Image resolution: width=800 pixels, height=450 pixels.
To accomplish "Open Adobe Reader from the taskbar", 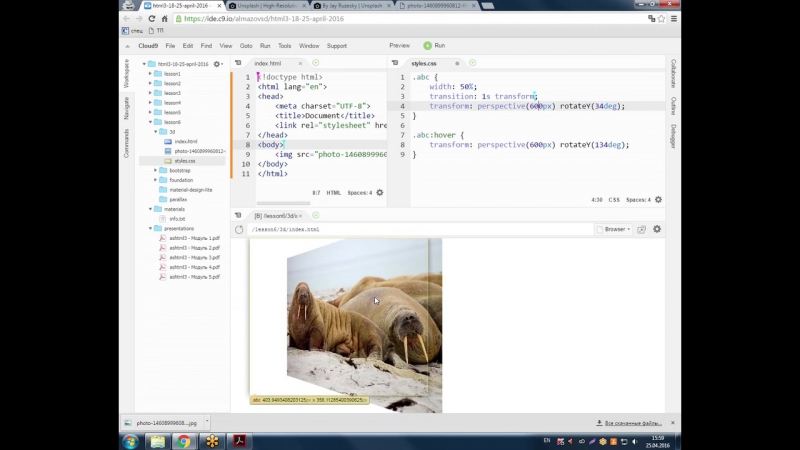I will pyautogui.click(x=240, y=441).
